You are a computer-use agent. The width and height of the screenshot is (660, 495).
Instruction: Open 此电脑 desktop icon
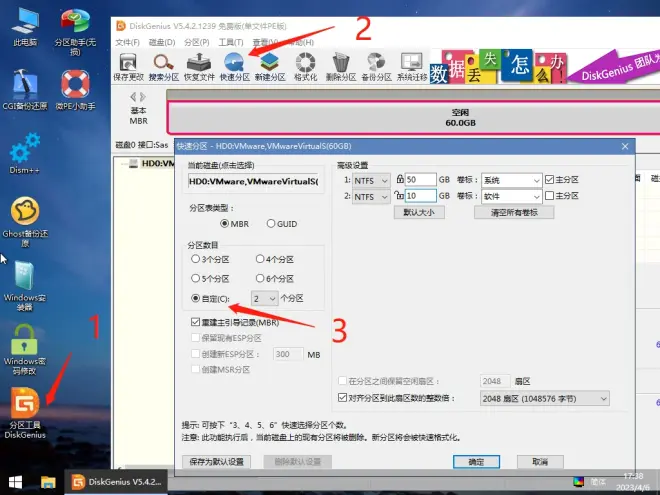(x=25, y=27)
